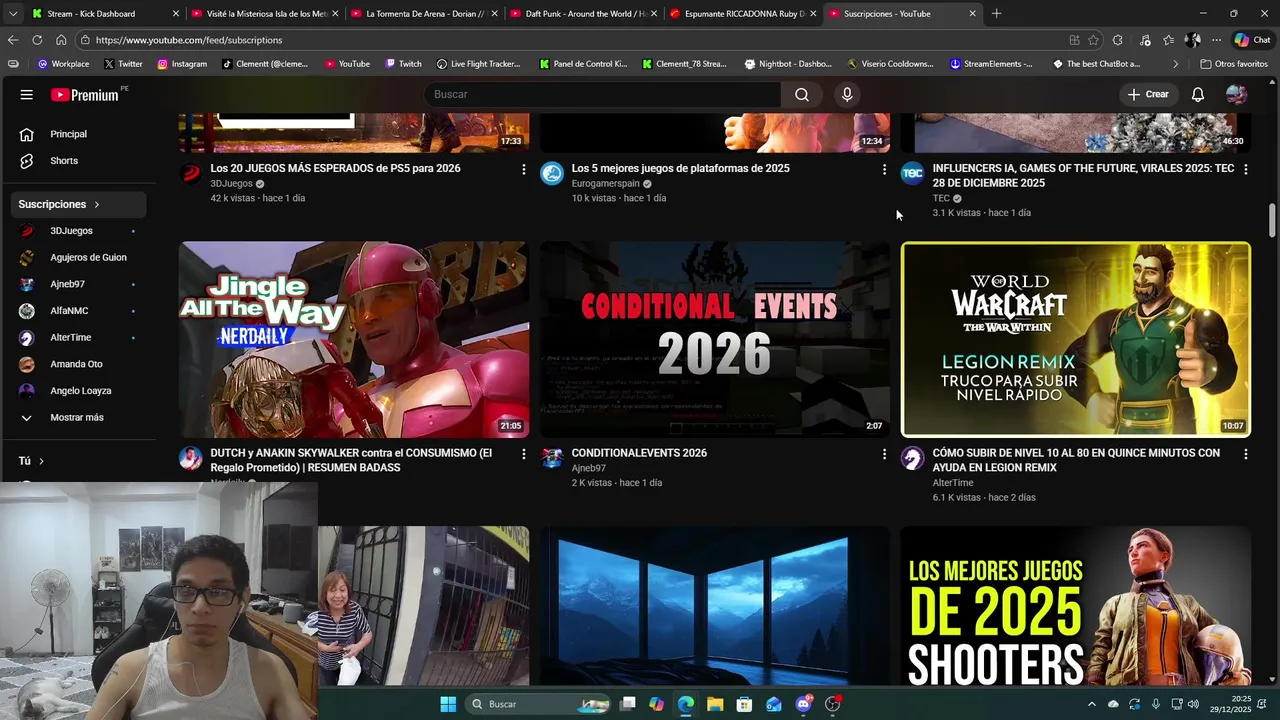Open the Live Flight Tracker bookmark

click(x=479, y=64)
